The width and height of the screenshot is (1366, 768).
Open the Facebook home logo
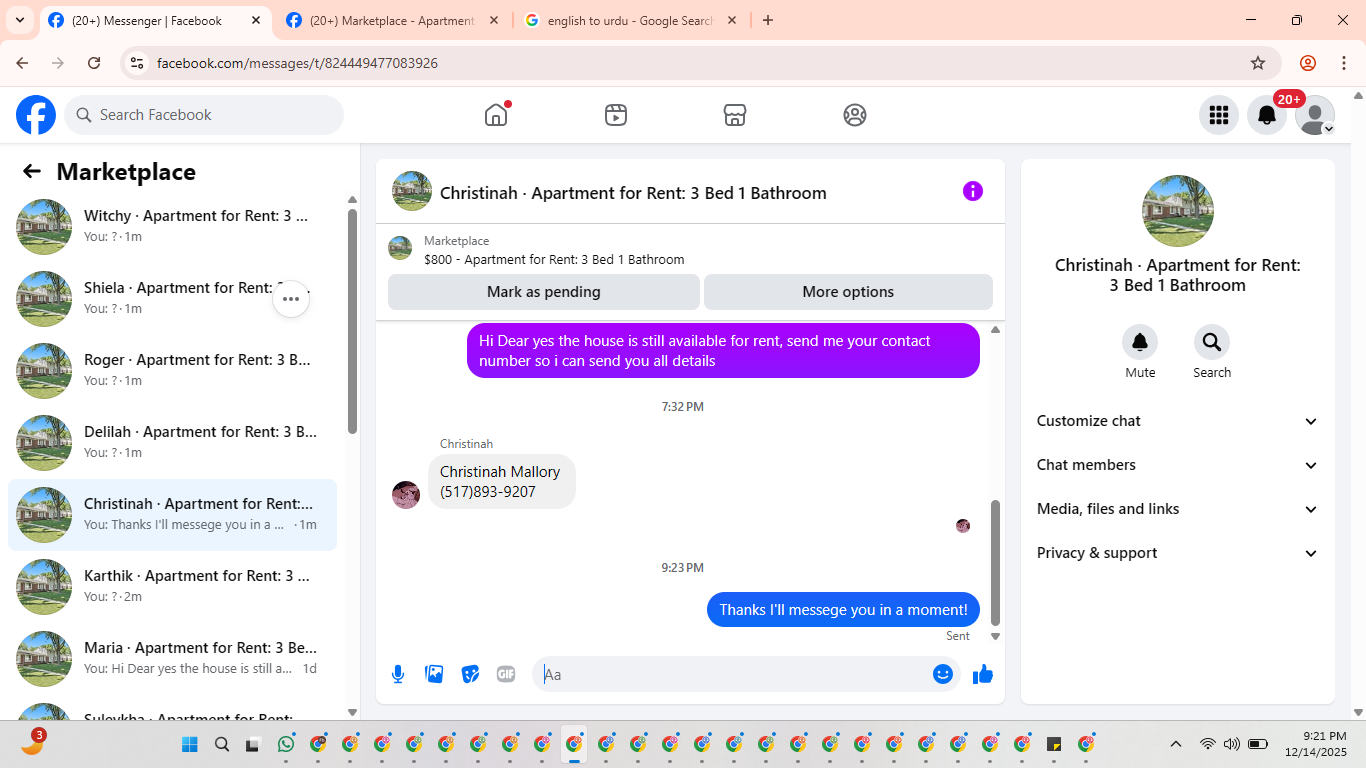coord(36,115)
